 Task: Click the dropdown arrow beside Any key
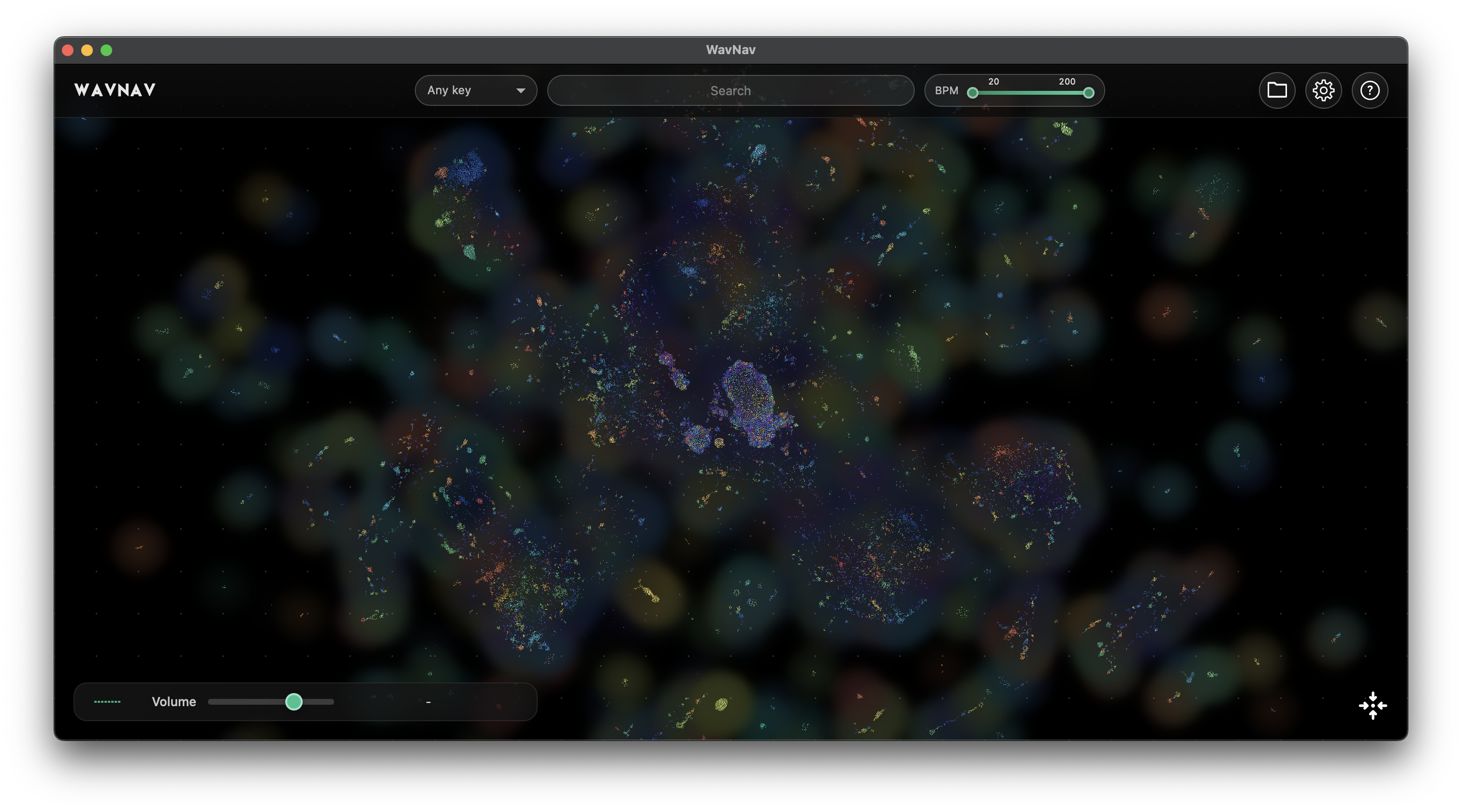tap(520, 91)
